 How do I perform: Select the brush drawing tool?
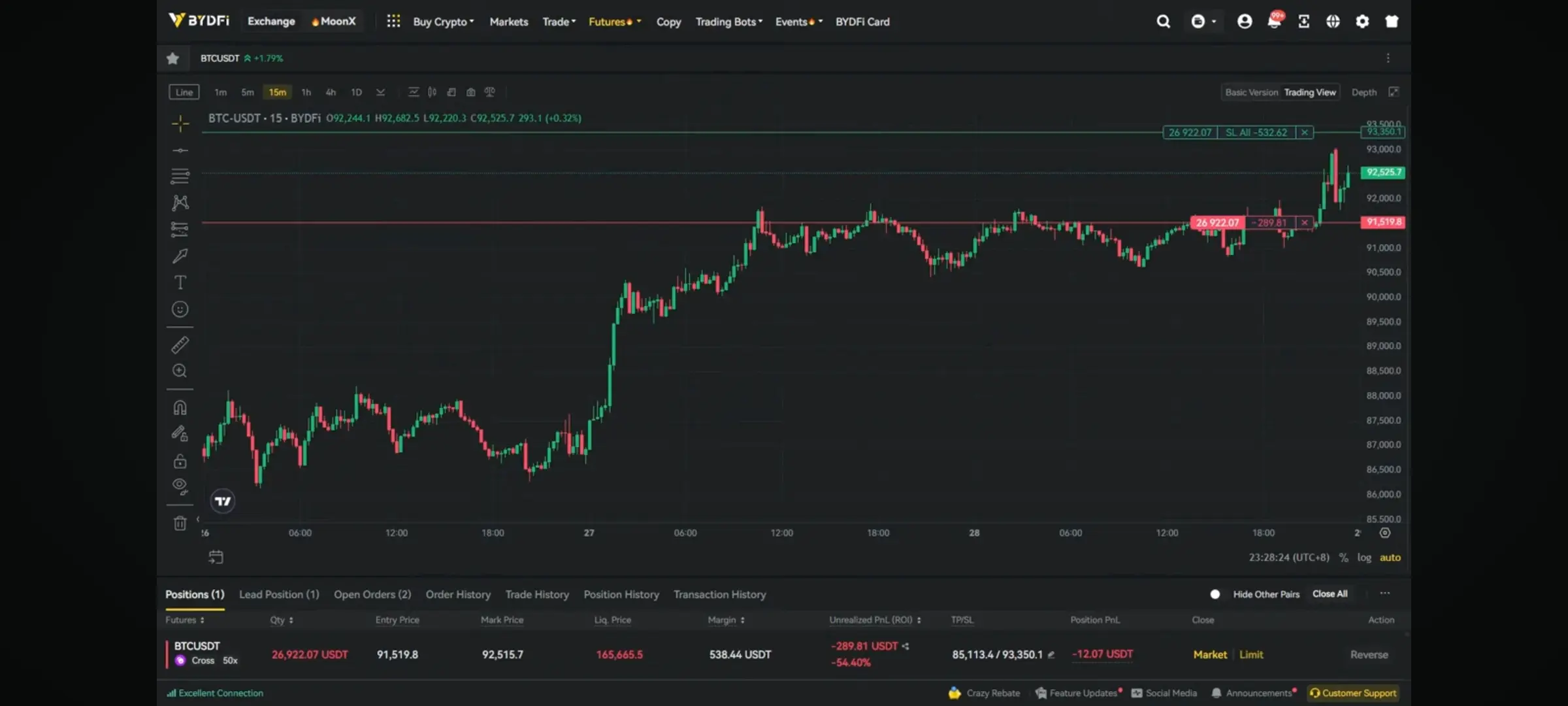[x=180, y=256]
